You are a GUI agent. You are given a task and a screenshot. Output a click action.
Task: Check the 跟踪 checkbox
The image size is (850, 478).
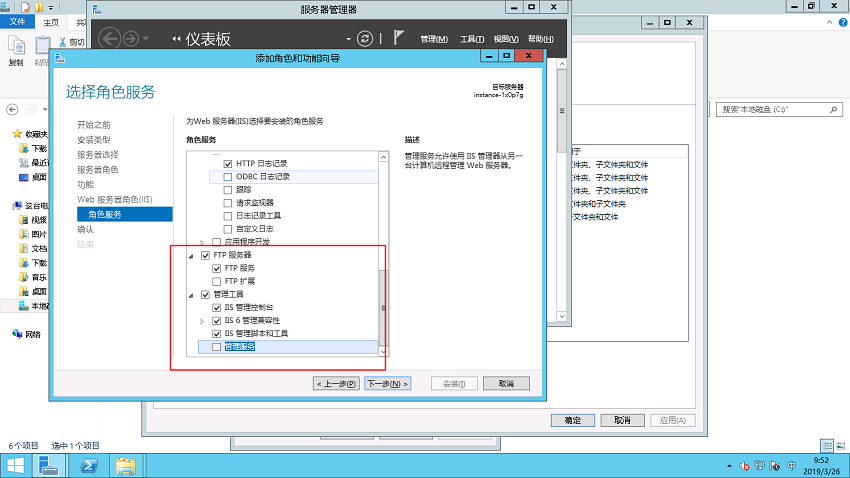click(228, 190)
